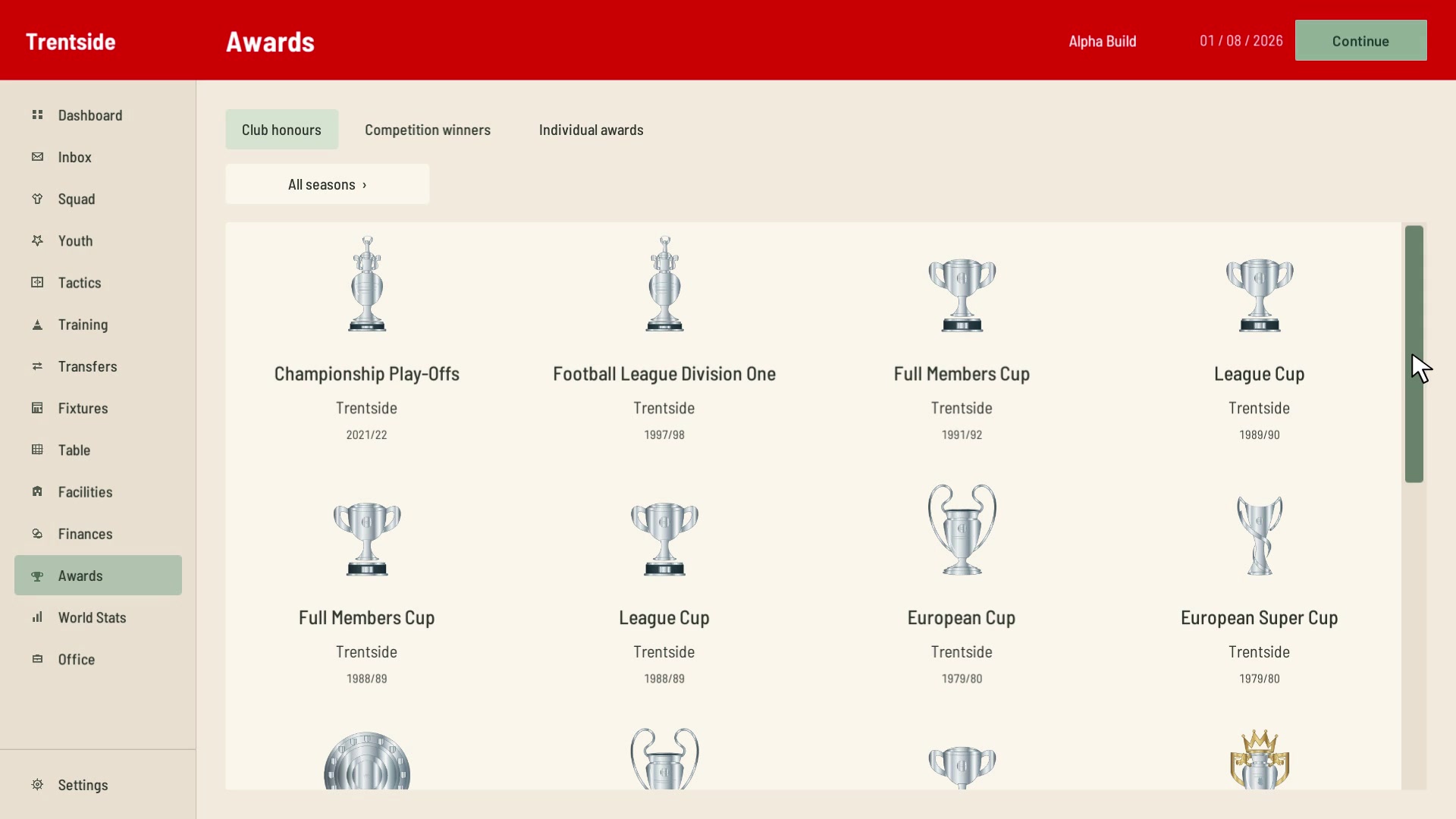Click the date 01 / 08 / 2026

[x=1241, y=41]
